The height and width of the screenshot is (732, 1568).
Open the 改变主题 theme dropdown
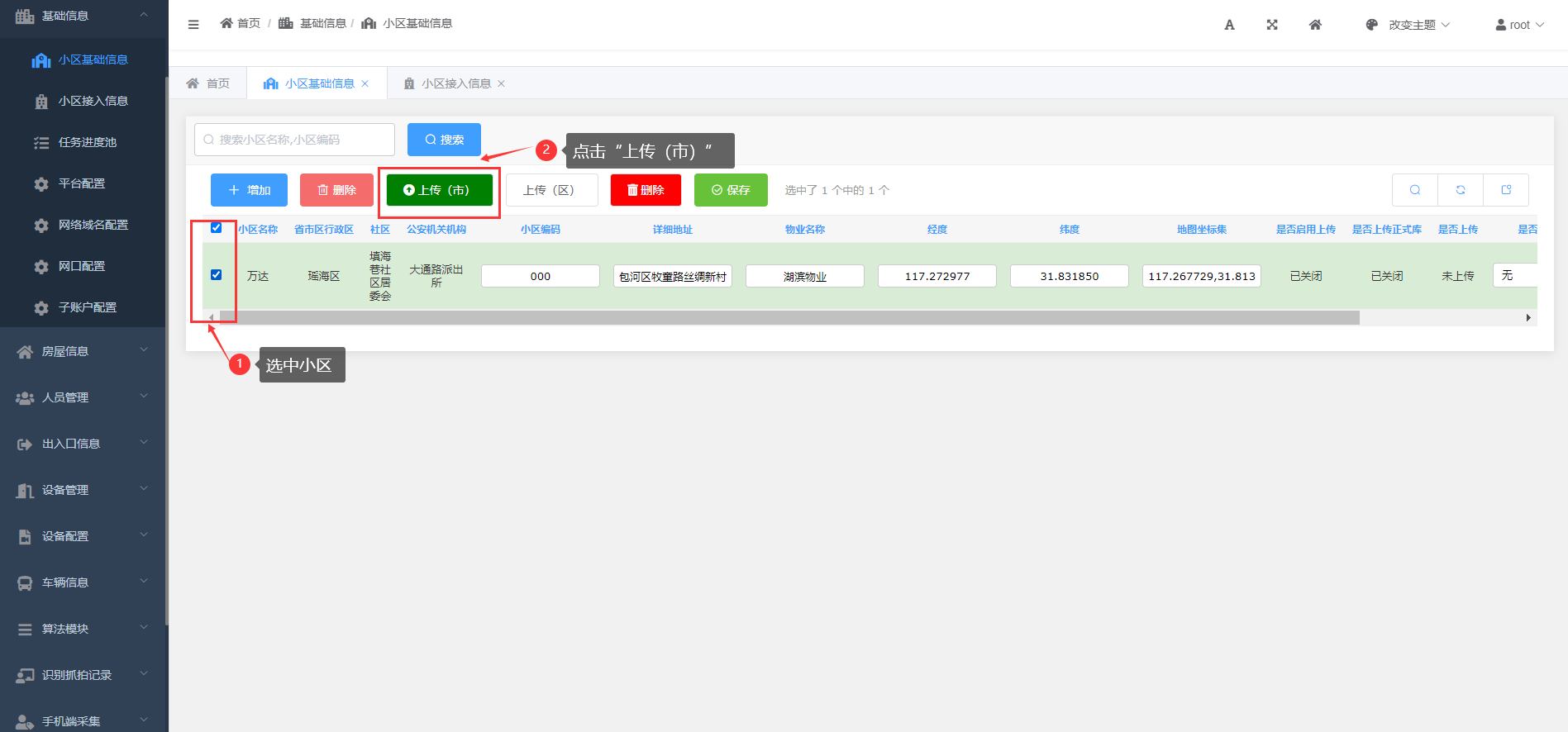(x=1408, y=25)
